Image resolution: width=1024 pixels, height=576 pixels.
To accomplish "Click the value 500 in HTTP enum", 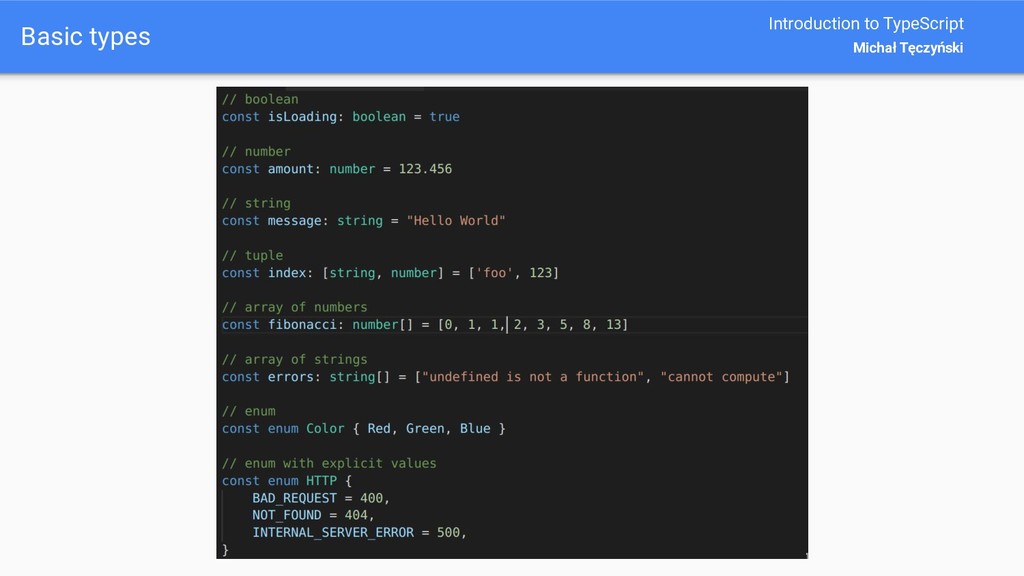I will [448, 533].
